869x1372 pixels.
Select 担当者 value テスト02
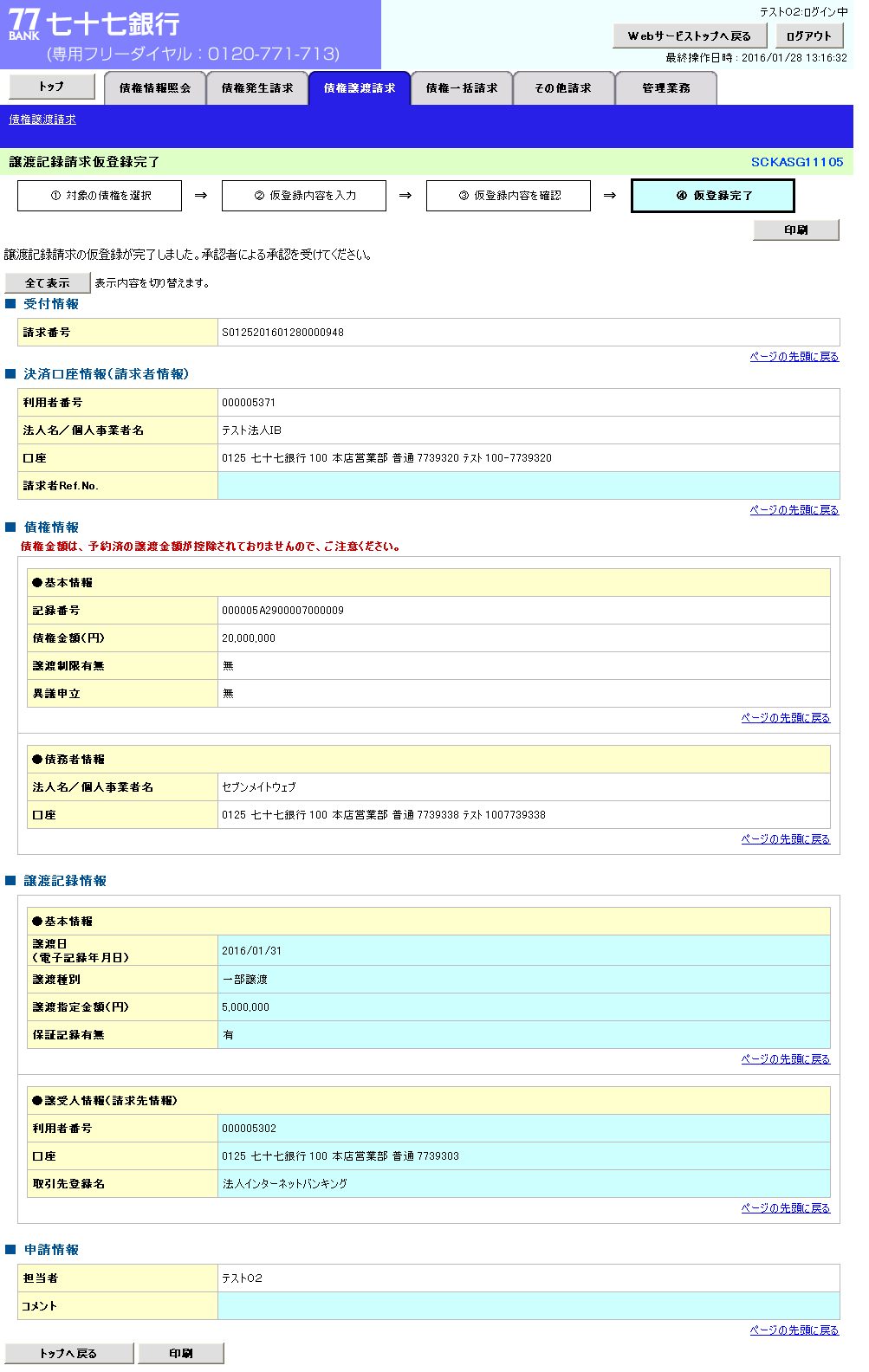[242, 1278]
